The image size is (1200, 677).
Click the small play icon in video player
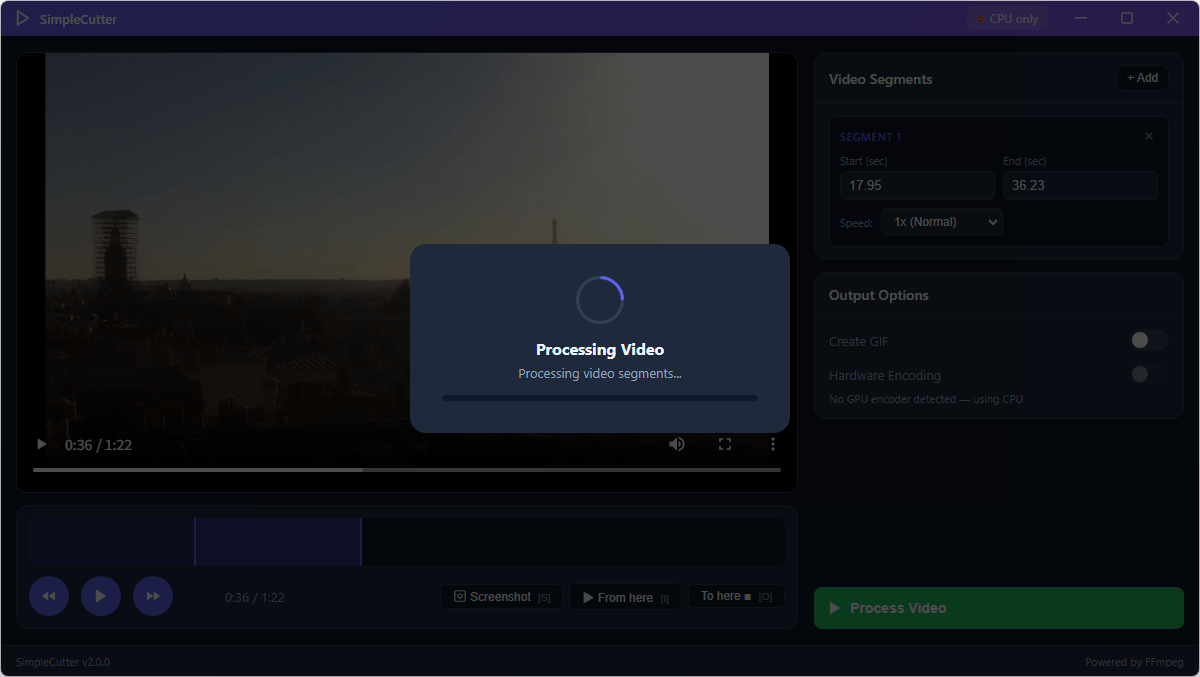coord(41,444)
